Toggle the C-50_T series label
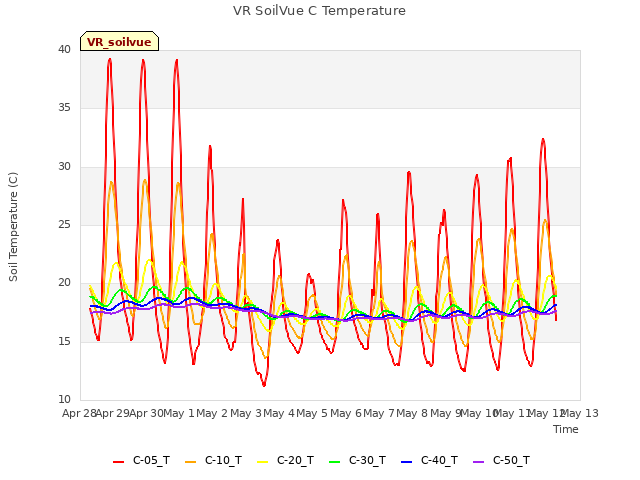This screenshot has width=640, height=480. point(511,460)
